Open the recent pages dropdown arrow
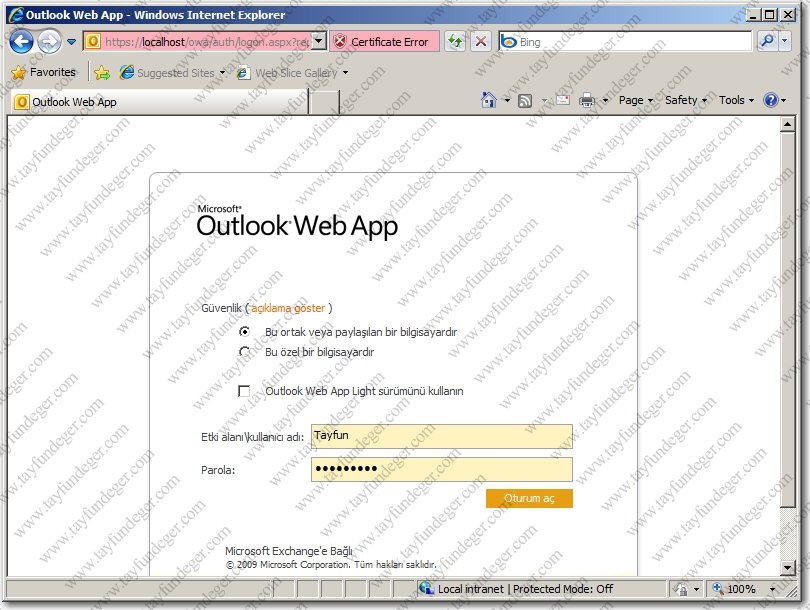Image resolution: width=810 pixels, height=610 pixels. (71, 42)
